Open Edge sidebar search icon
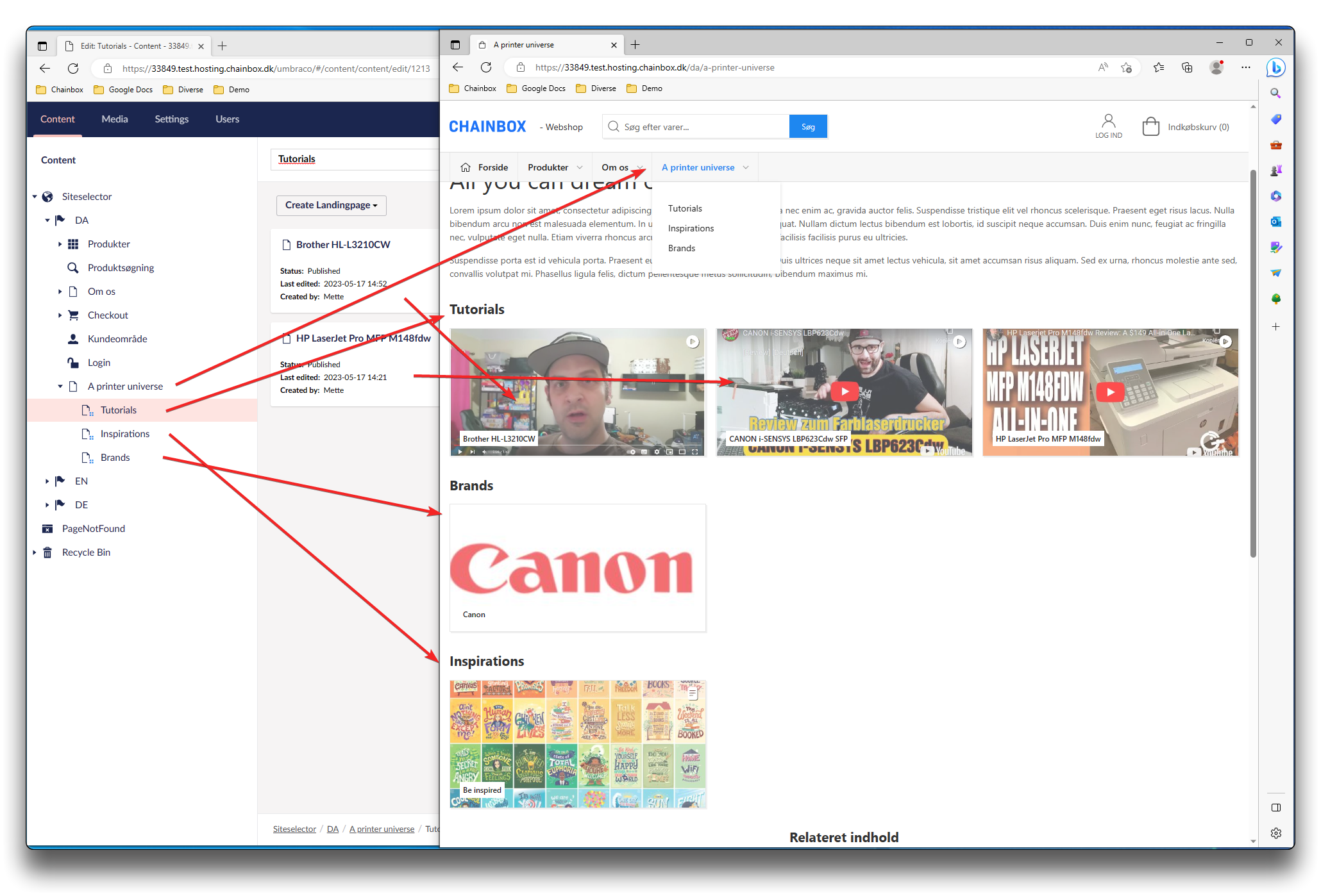The height and width of the screenshot is (896, 1321). (x=1275, y=94)
